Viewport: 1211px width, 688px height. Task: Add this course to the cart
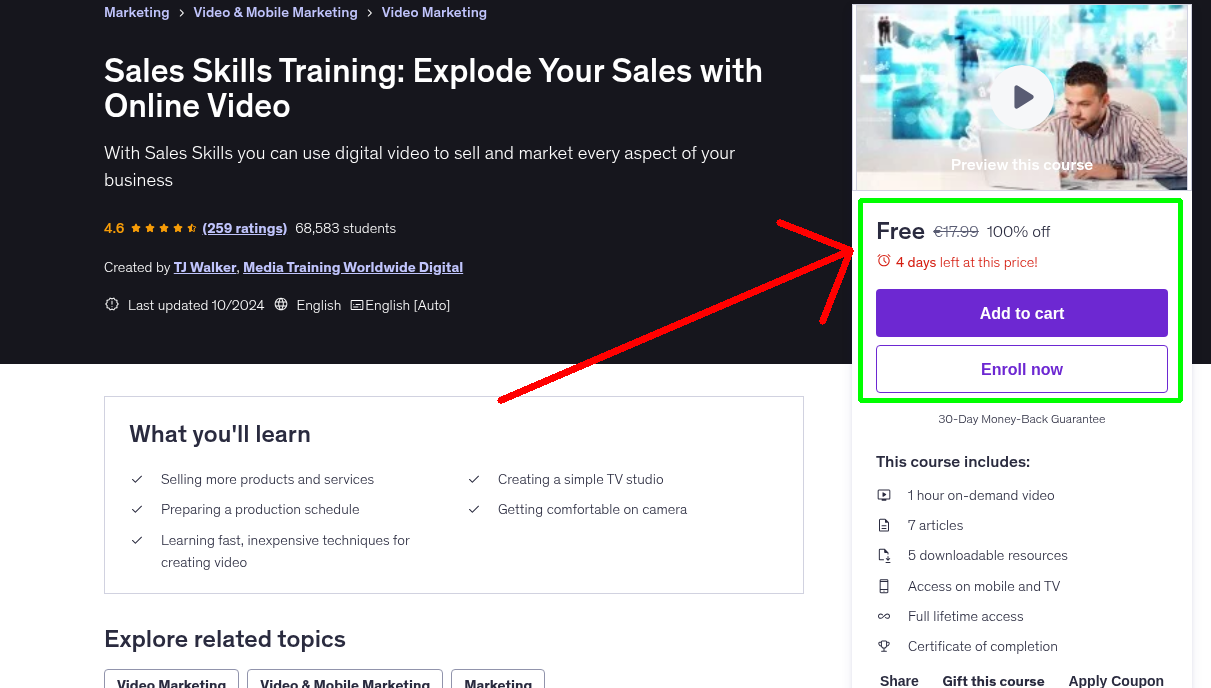(1021, 313)
